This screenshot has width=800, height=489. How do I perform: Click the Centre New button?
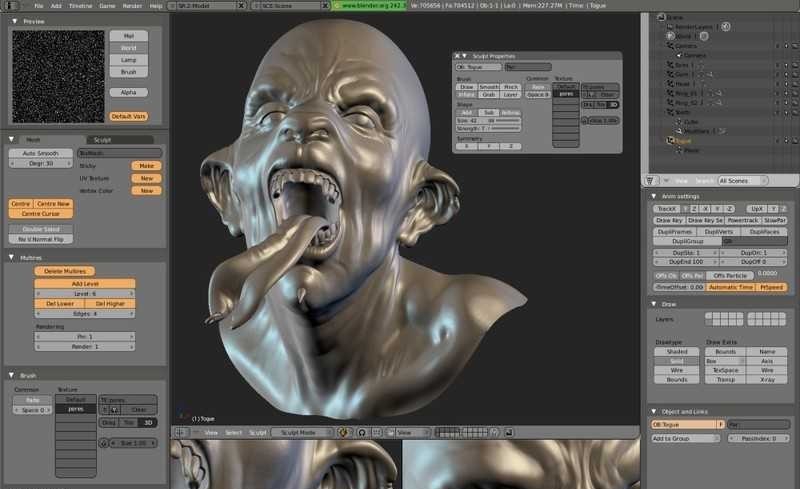(x=53, y=204)
